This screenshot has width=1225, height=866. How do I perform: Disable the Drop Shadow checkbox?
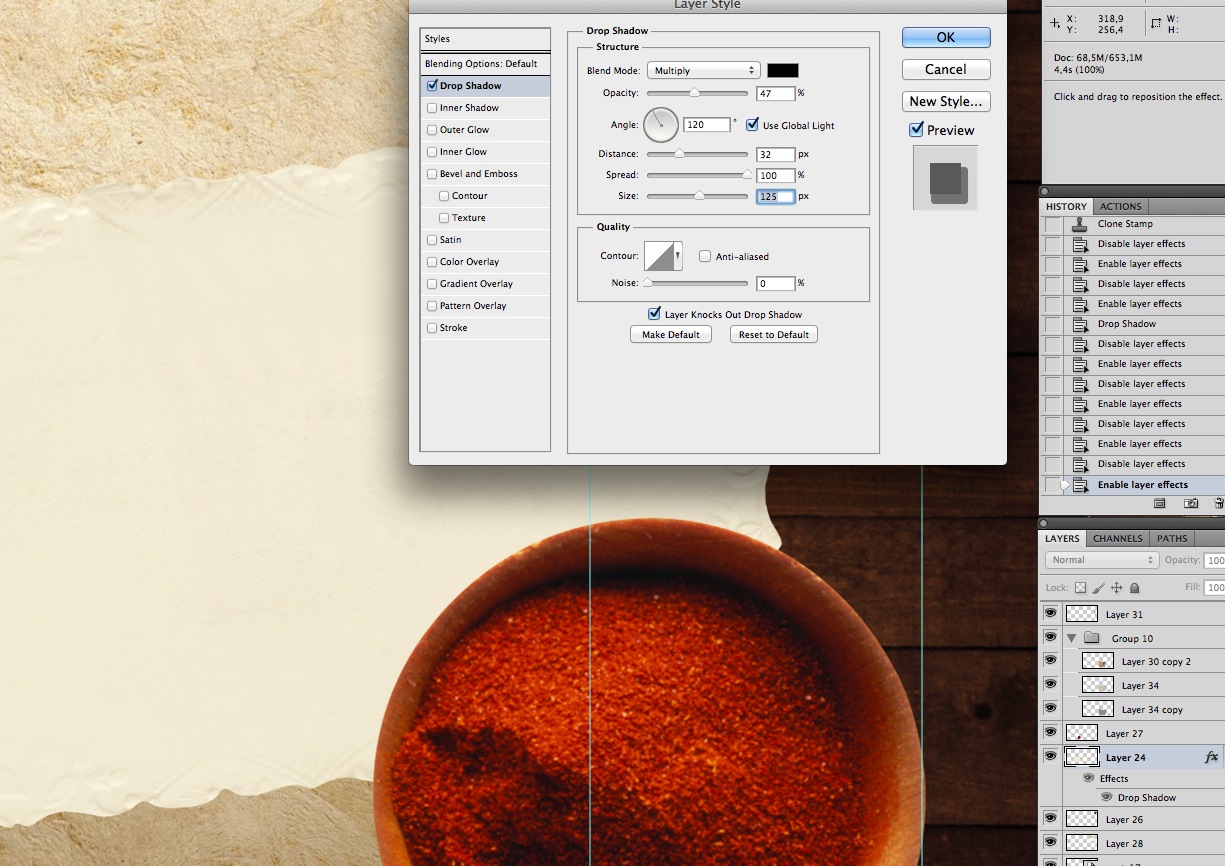coord(432,86)
